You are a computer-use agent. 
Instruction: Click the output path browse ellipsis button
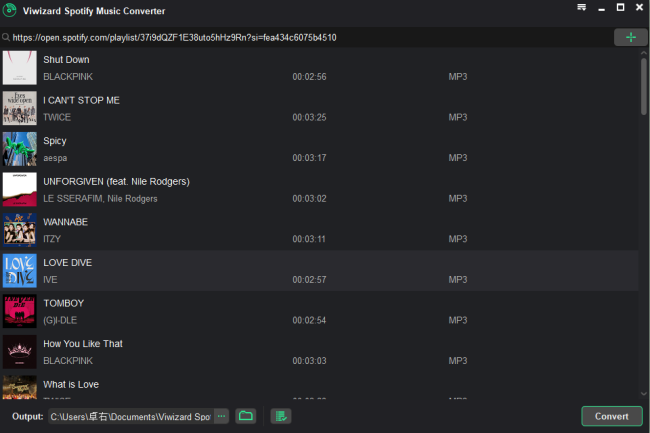click(221, 416)
